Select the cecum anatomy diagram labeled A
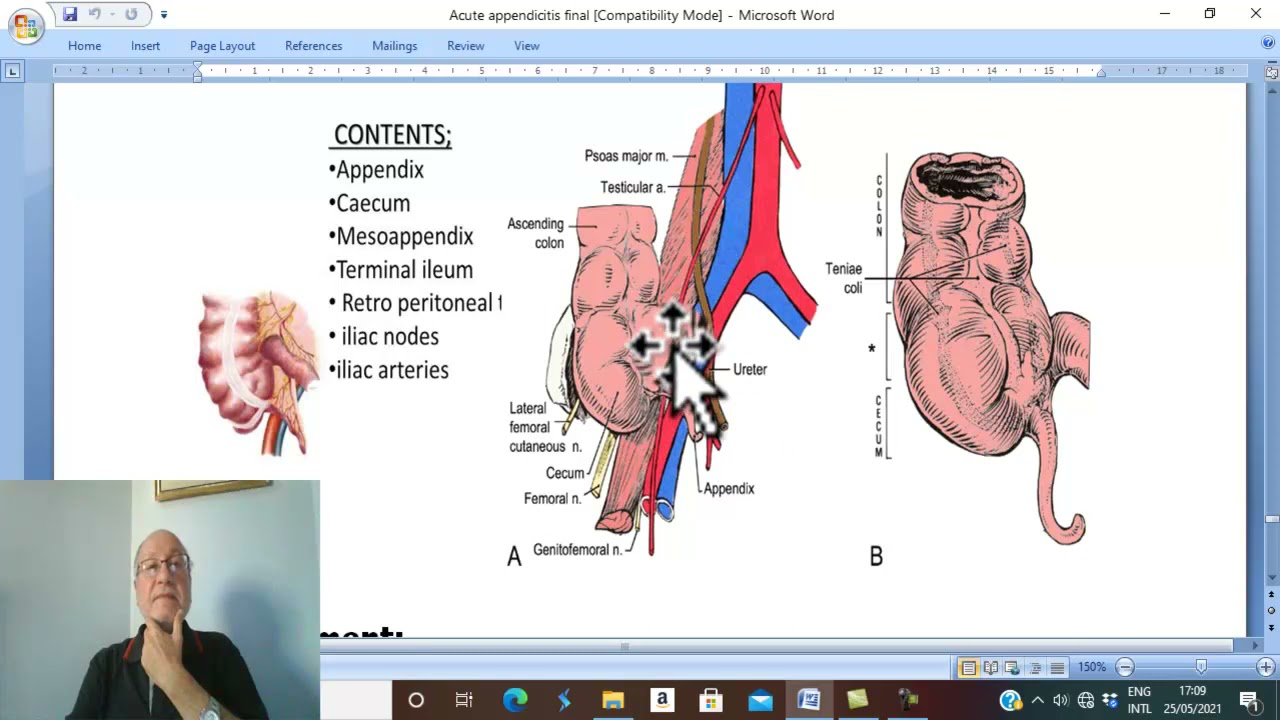This screenshot has height=720, width=1280. click(x=662, y=325)
